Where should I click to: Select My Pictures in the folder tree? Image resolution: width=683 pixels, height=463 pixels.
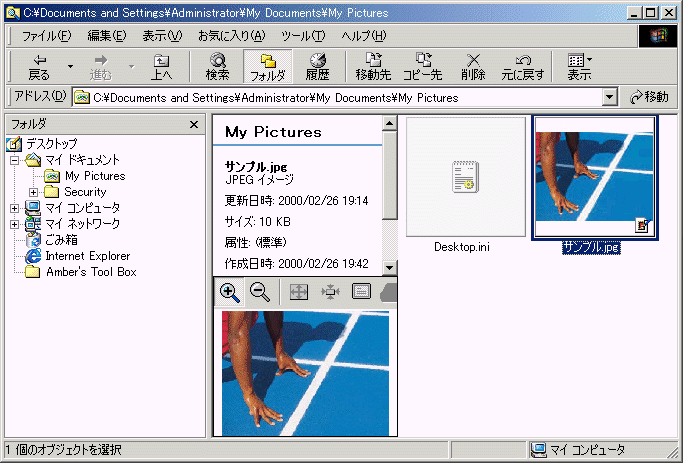(x=95, y=176)
